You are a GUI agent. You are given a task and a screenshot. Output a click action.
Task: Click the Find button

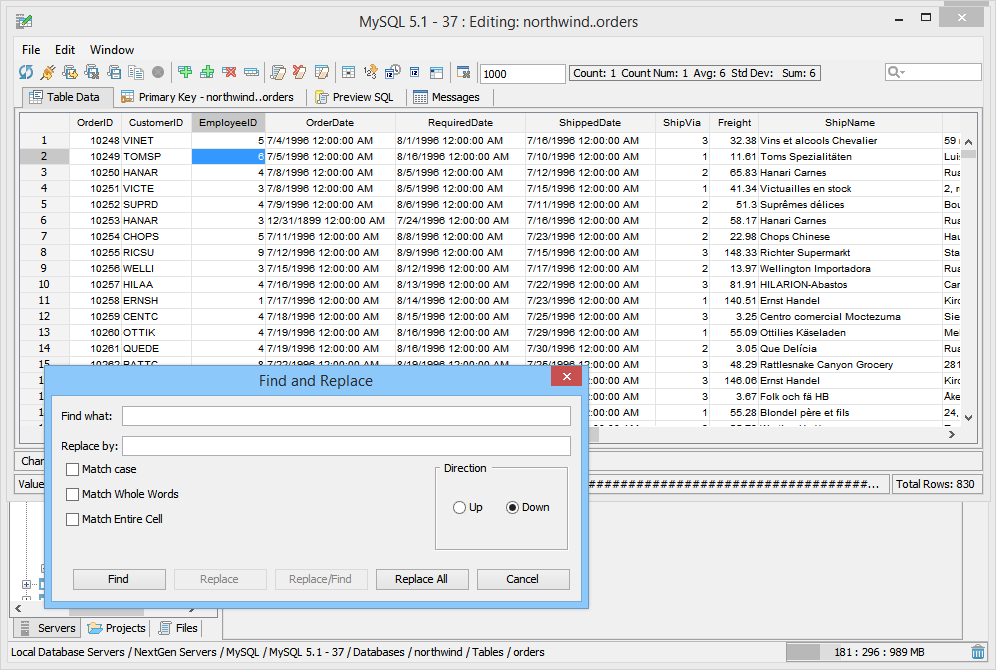(119, 579)
